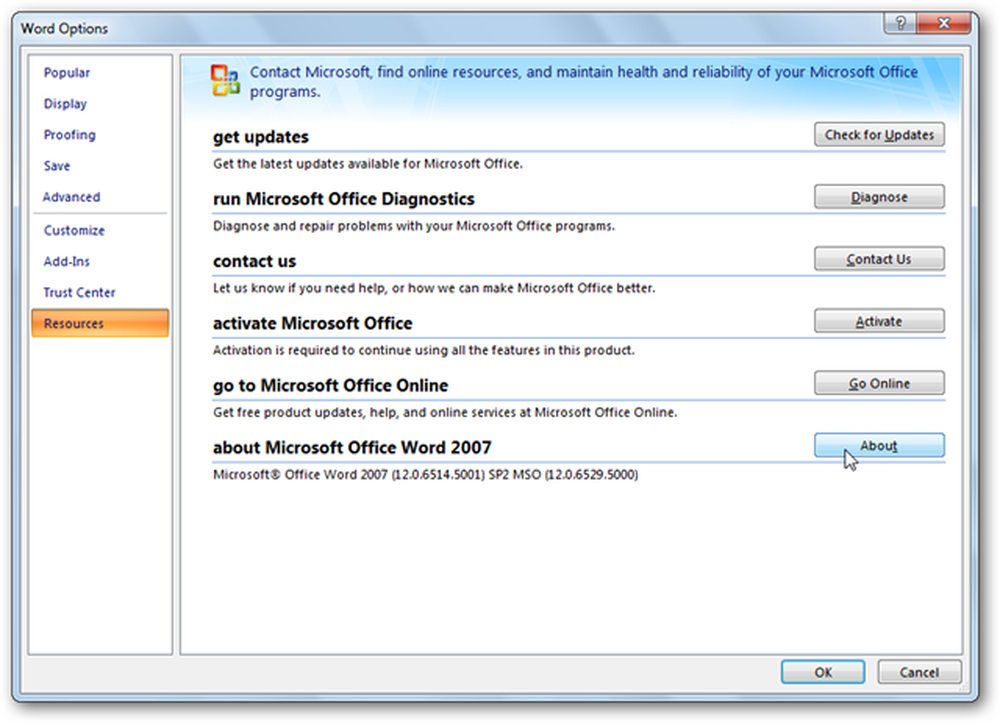Click 'Diagnose and repair problems' description
Screen dimensions: 1000x723
(414, 226)
